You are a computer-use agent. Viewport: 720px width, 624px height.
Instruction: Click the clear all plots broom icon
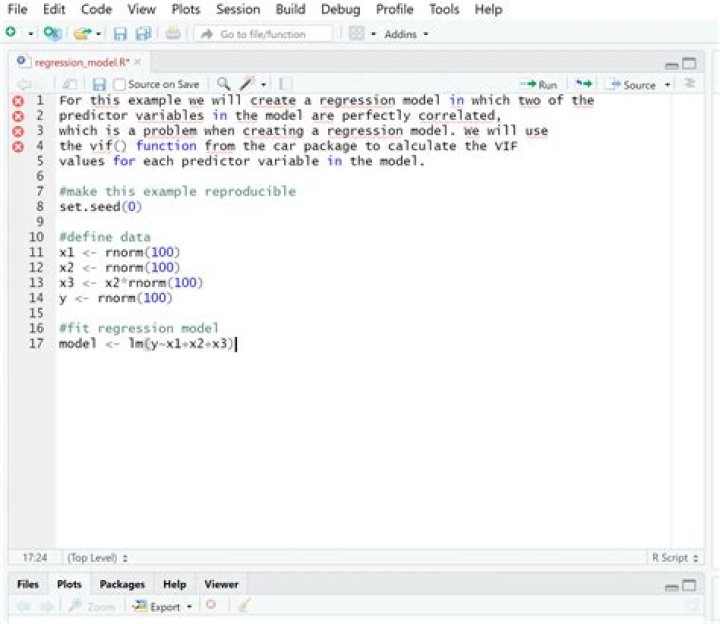(244, 606)
